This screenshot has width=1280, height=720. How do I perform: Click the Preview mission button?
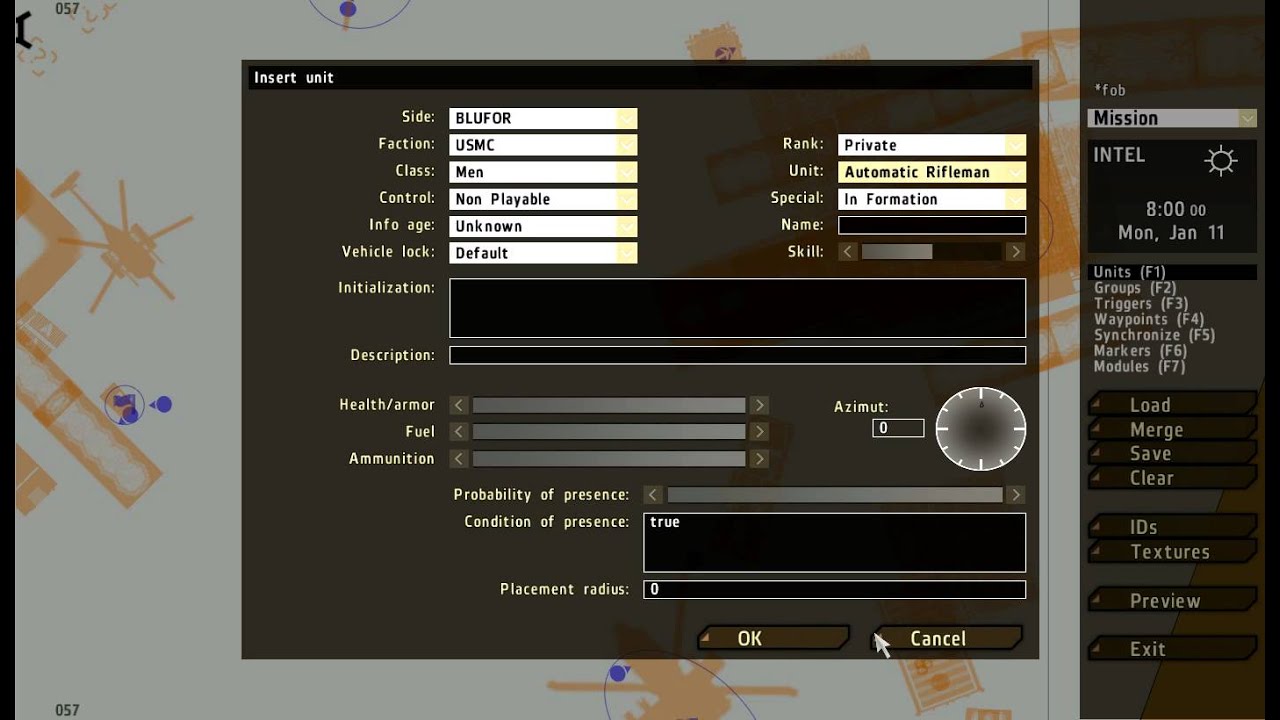pyautogui.click(x=1172, y=601)
